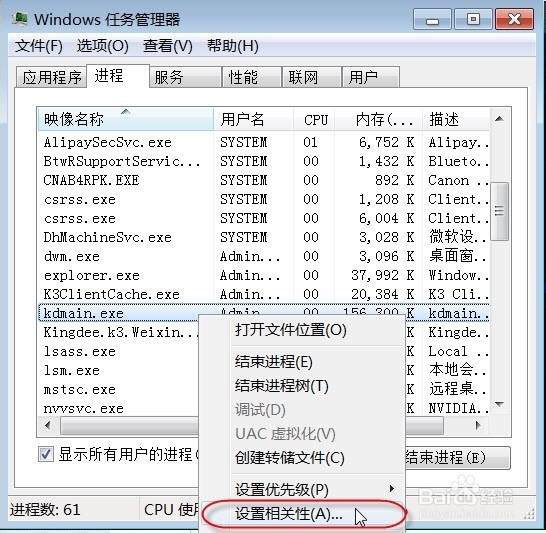546x533 pixels.
Task: Click the vertical scrollbar down arrow
Action: click(x=499, y=405)
